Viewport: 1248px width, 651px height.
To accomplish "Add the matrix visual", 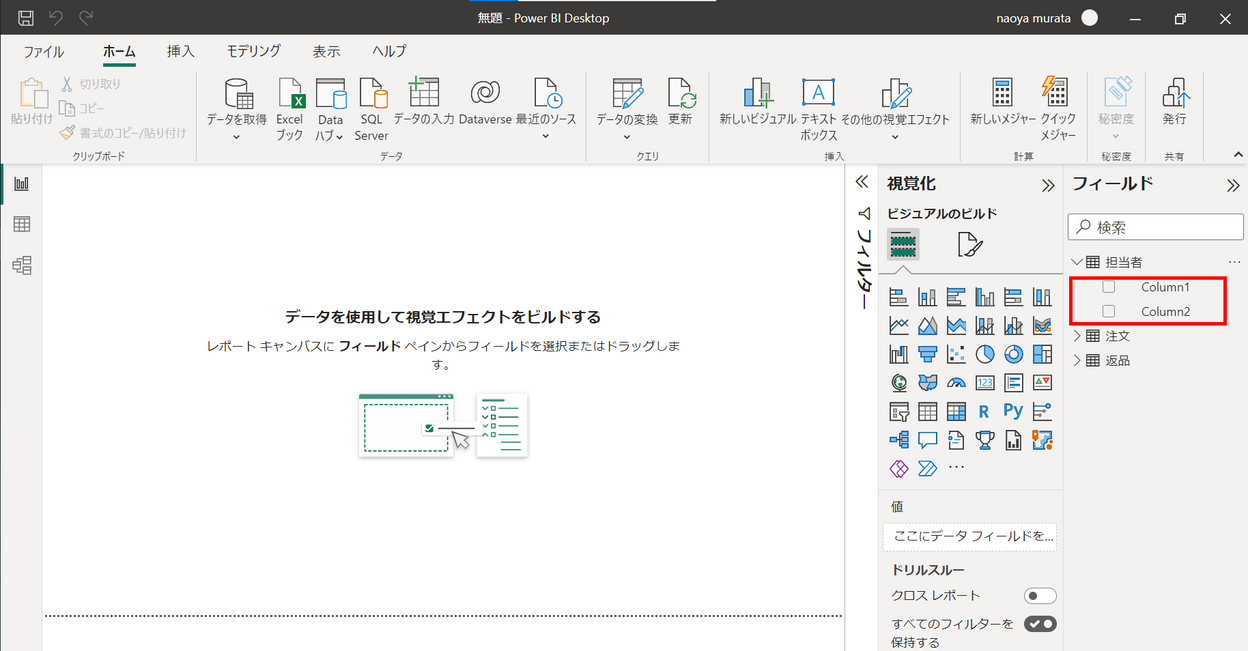I will (x=956, y=412).
